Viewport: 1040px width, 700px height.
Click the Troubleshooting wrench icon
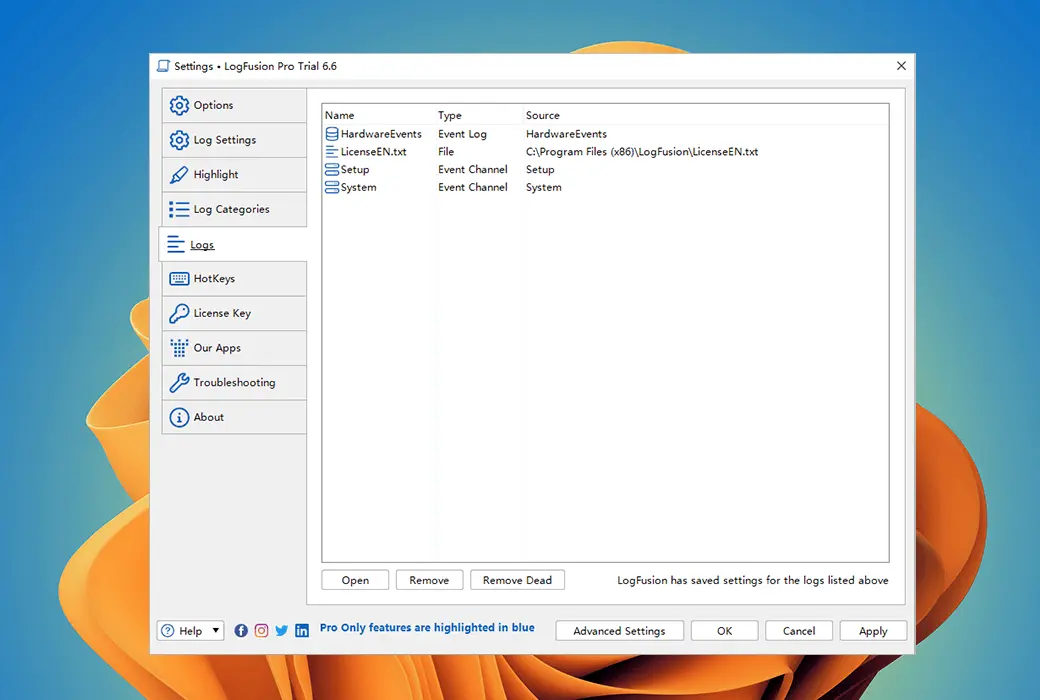(179, 382)
